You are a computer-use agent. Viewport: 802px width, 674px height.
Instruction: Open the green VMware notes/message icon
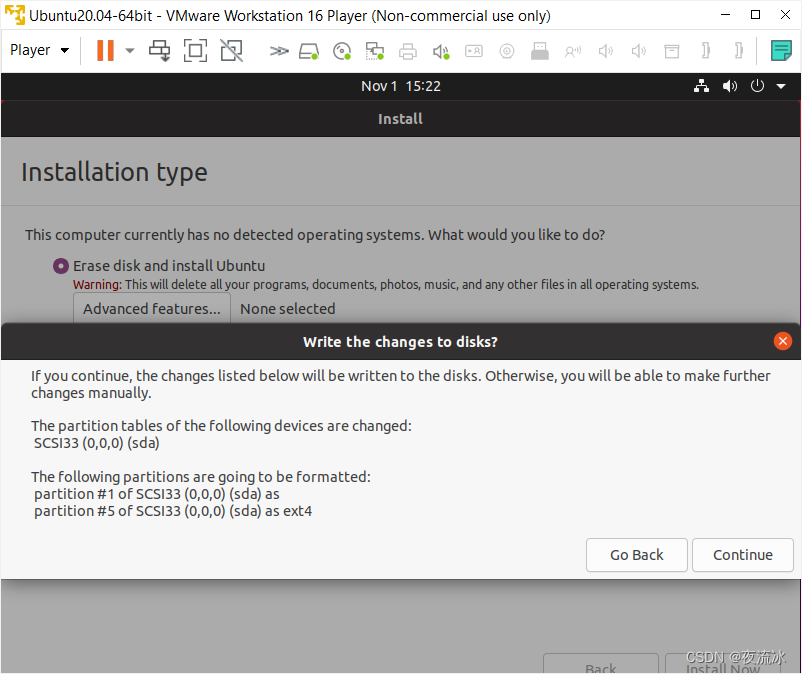coord(781,51)
